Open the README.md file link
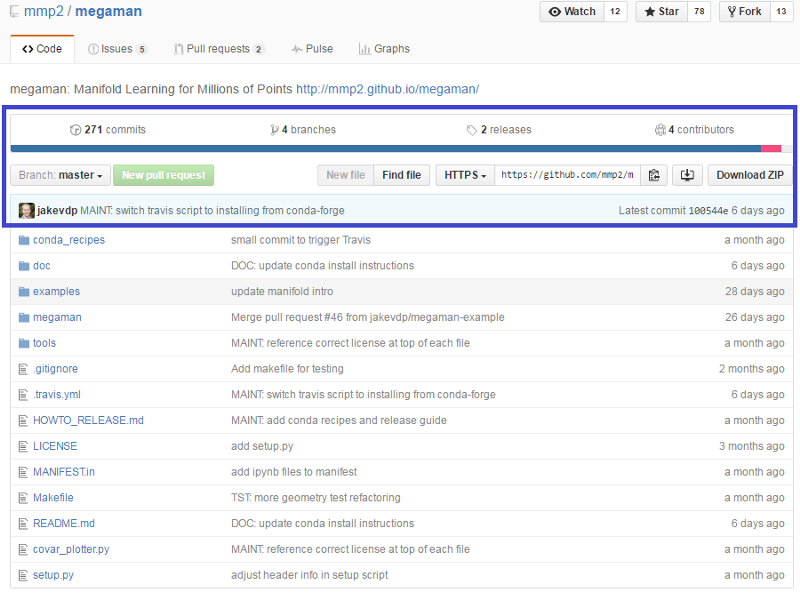The image size is (800, 595). (64, 524)
